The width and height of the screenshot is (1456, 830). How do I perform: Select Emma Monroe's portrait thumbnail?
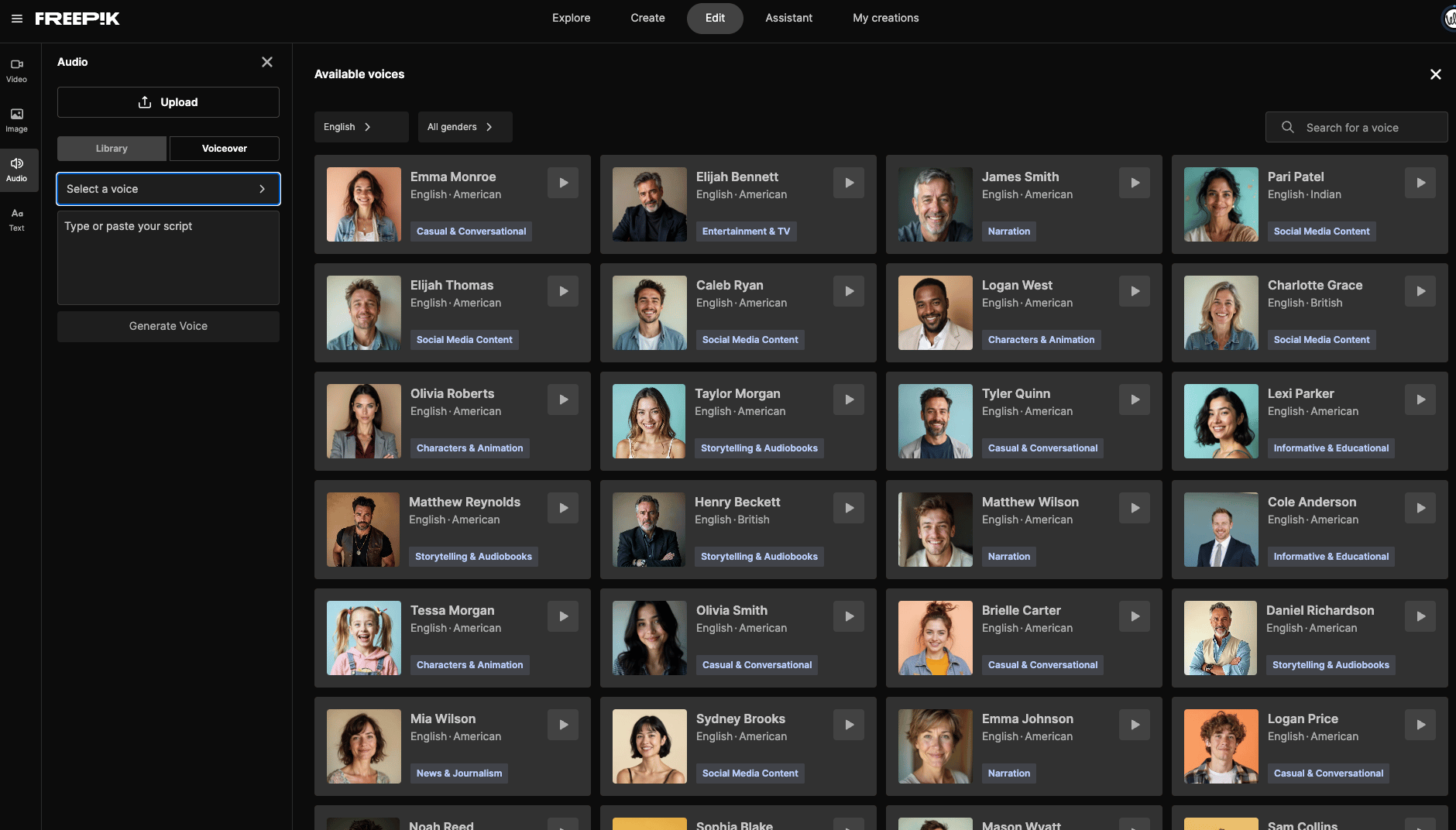point(364,204)
